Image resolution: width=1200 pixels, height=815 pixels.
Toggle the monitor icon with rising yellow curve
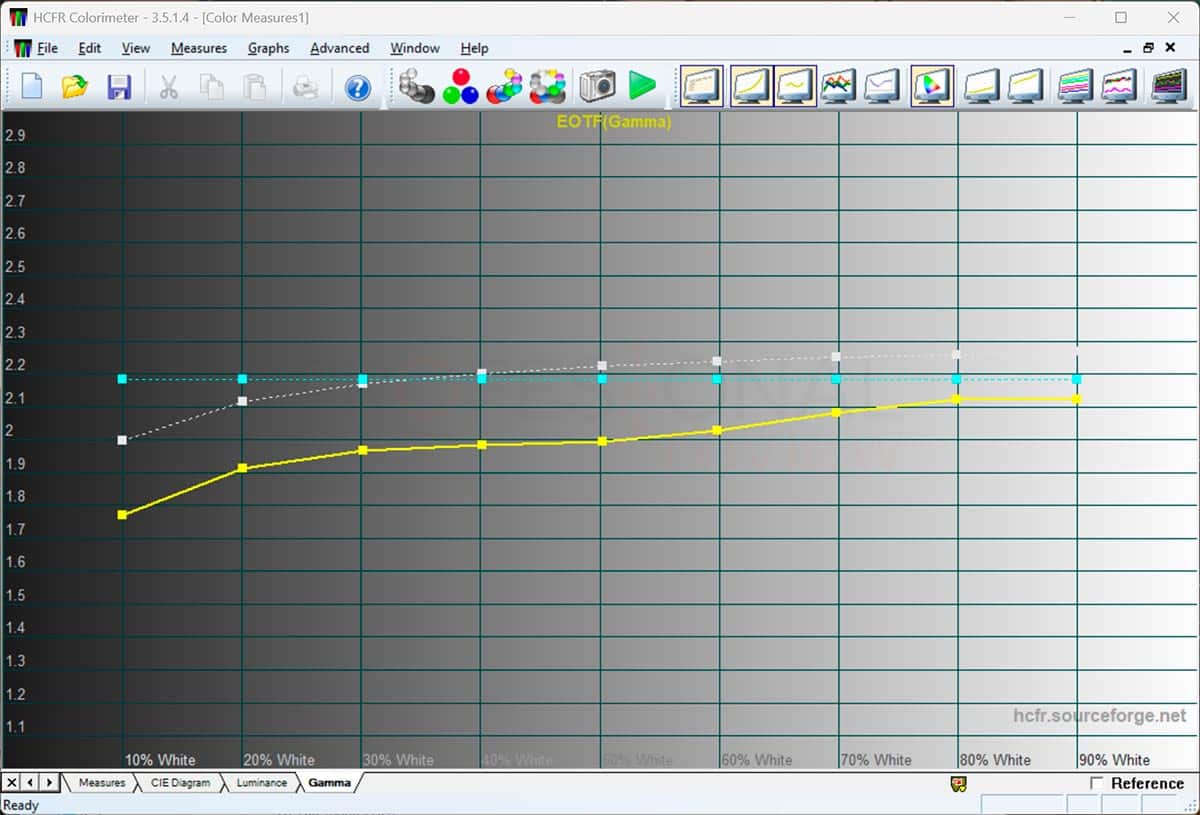(x=750, y=86)
